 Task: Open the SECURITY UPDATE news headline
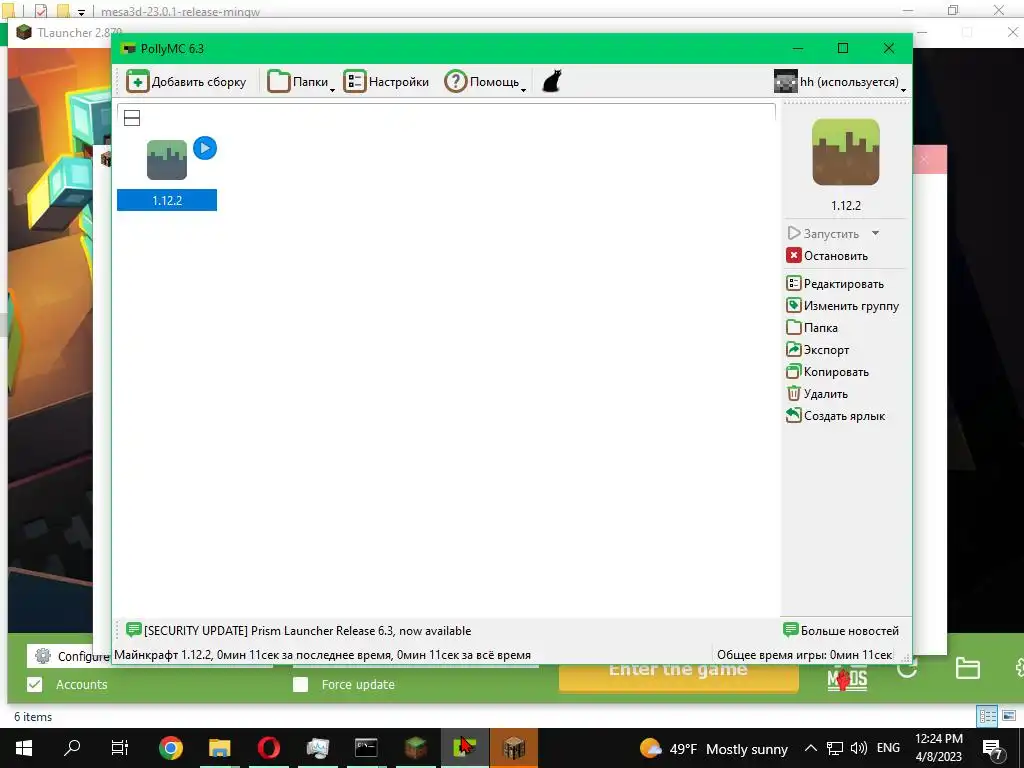(308, 631)
